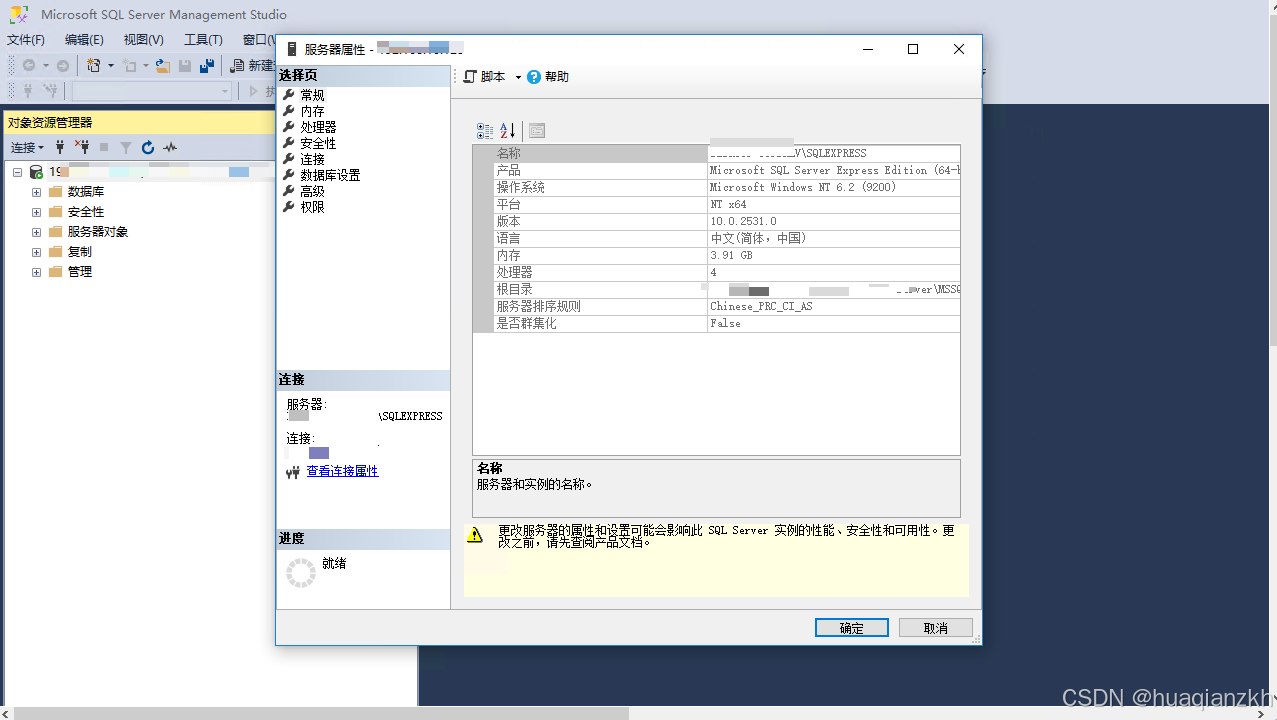
Task: Open the 连接 dropdown in Object Explorer
Action: 27,148
